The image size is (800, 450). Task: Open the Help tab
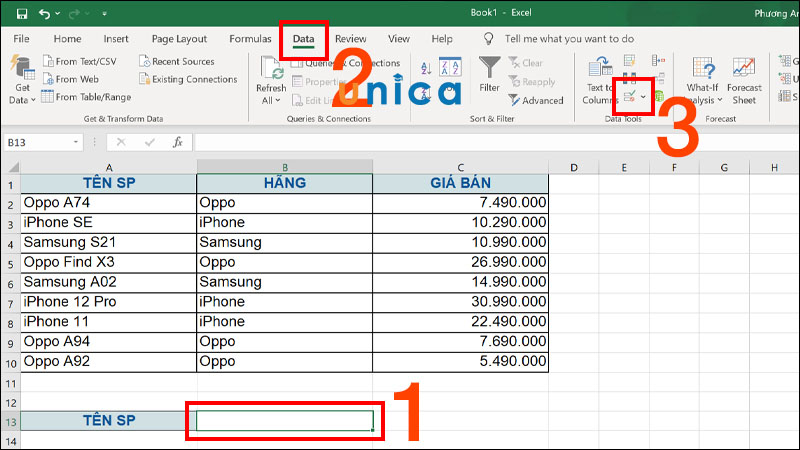(x=442, y=39)
